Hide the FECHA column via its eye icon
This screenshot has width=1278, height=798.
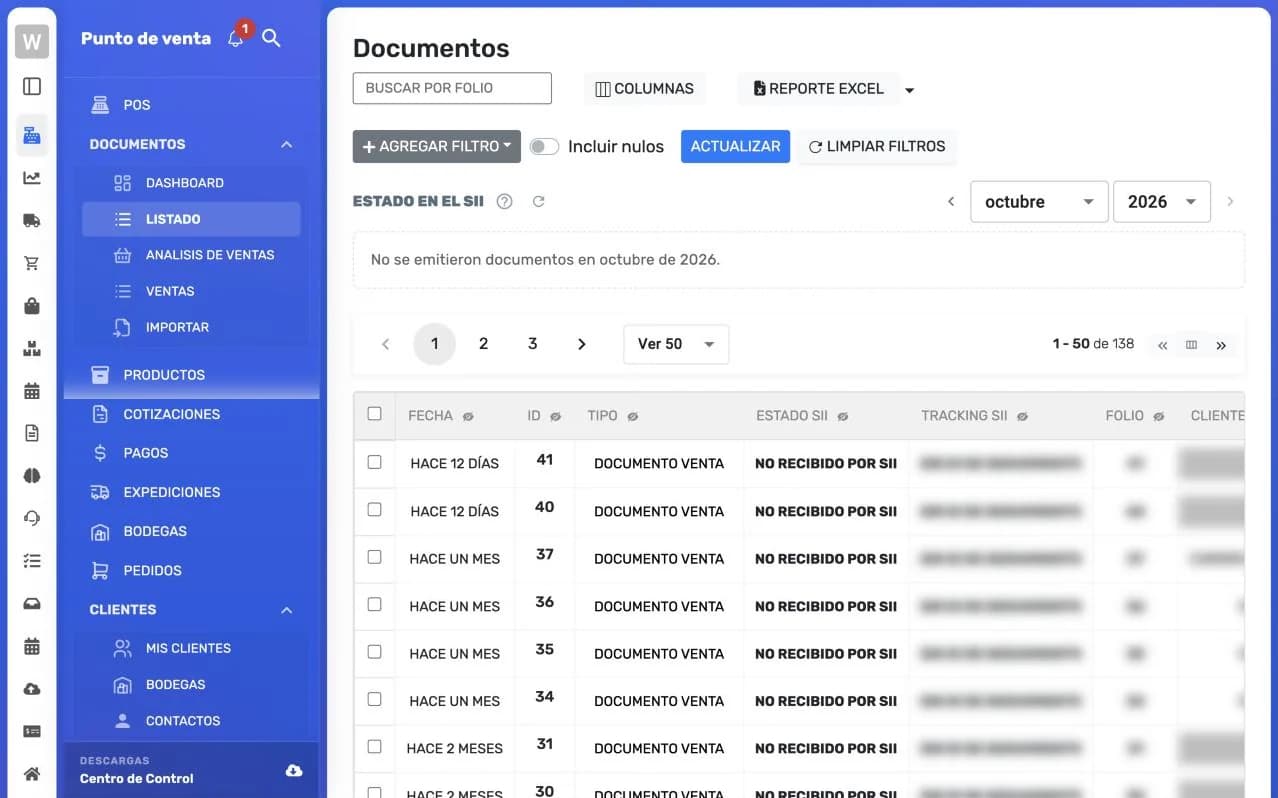tap(468, 416)
